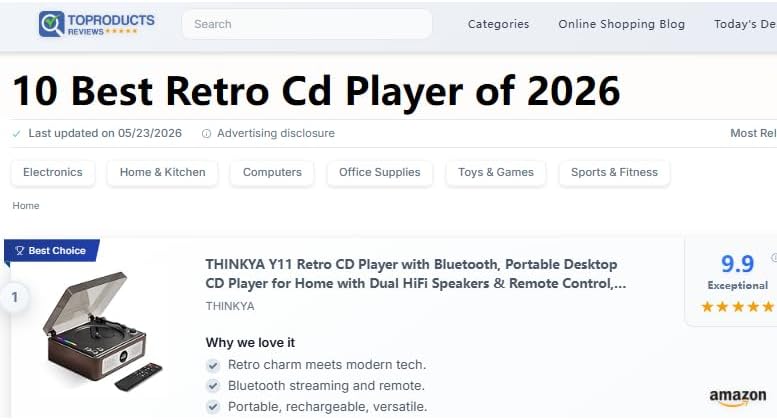Click the check icon beside Retro charm
The height and width of the screenshot is (420, 777).
point(213,366)
